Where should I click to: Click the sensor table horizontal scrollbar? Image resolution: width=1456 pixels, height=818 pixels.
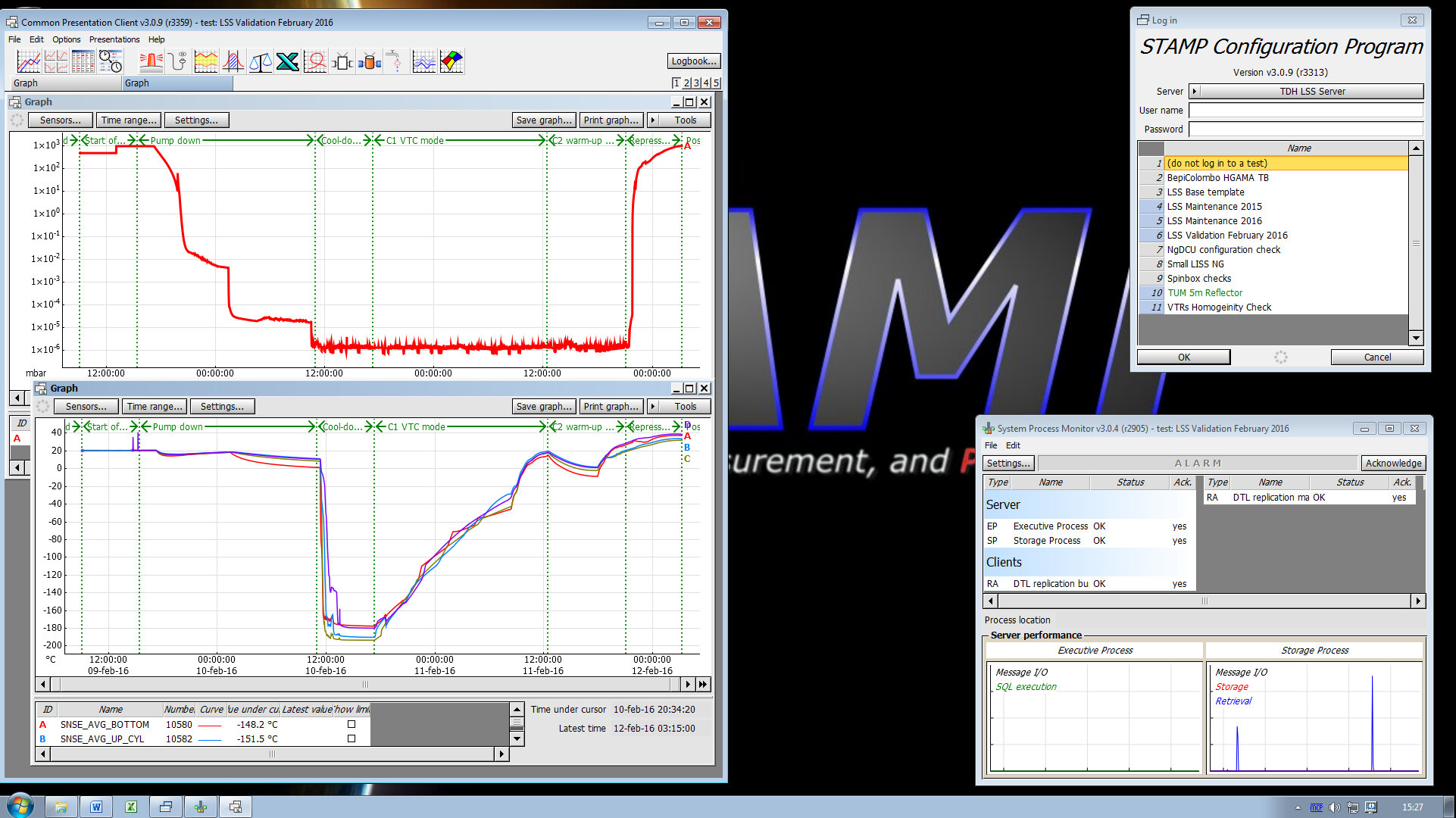click(x=272, y=754)
